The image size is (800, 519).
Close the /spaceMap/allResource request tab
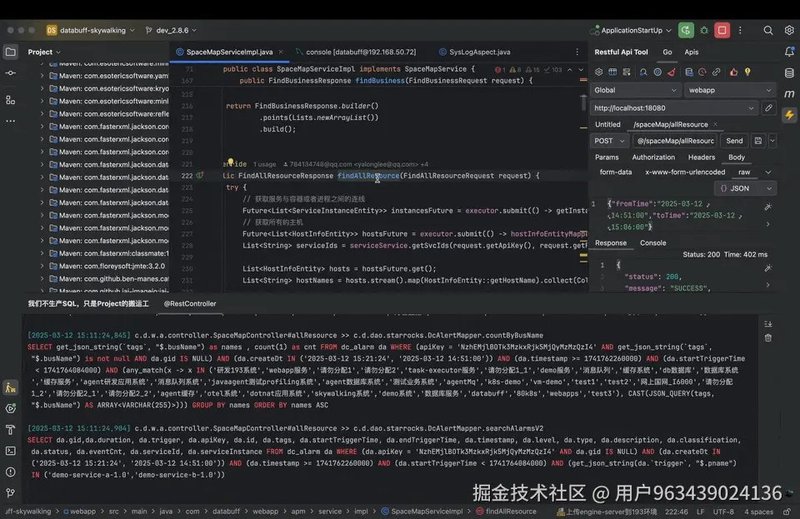point(715,125)
